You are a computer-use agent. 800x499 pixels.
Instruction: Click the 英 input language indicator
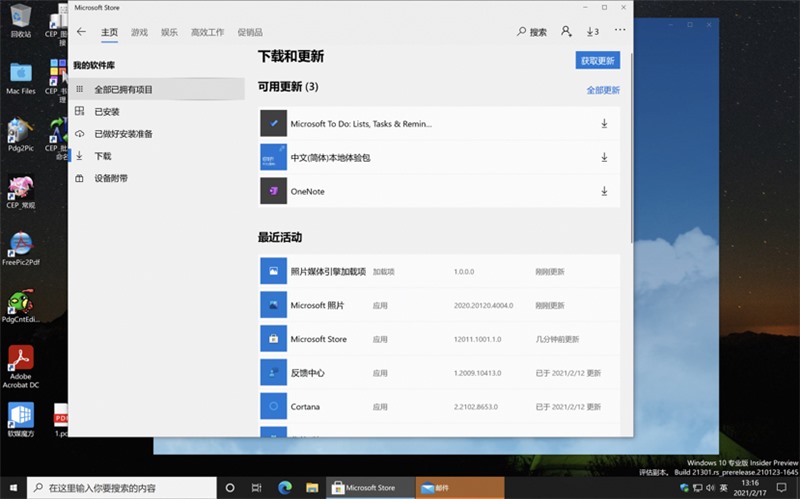(723, 488)
